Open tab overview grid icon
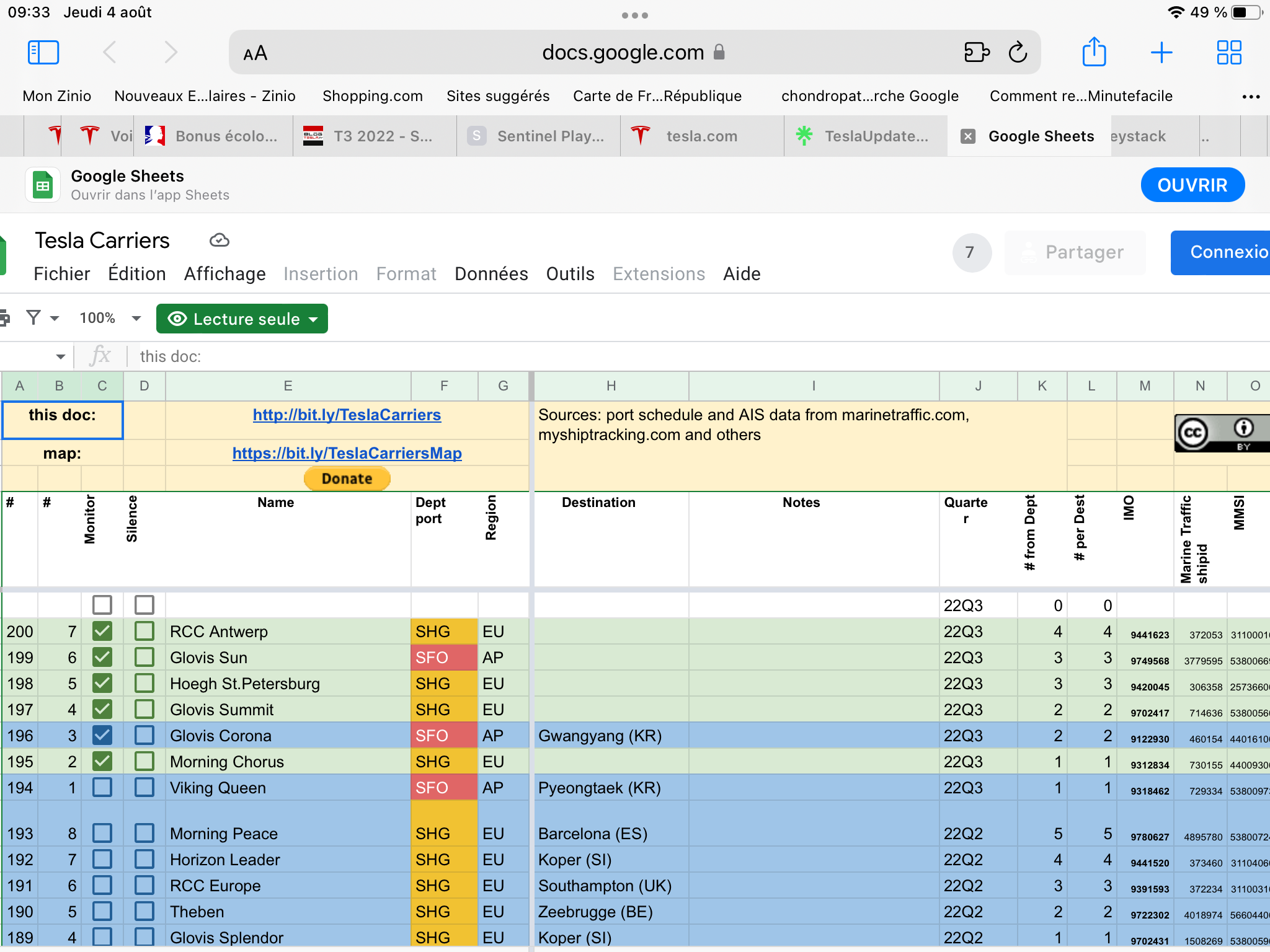 coord(1228,53)
